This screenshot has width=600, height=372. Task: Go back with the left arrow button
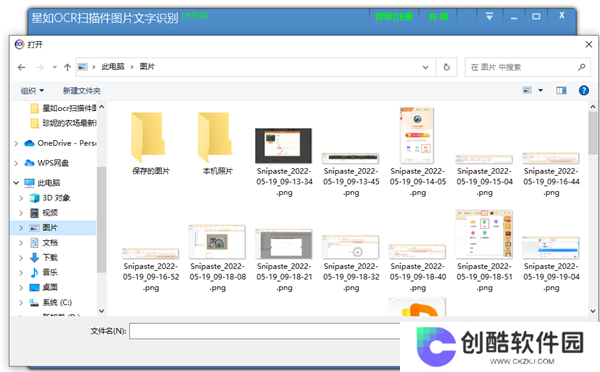(21, 67)
